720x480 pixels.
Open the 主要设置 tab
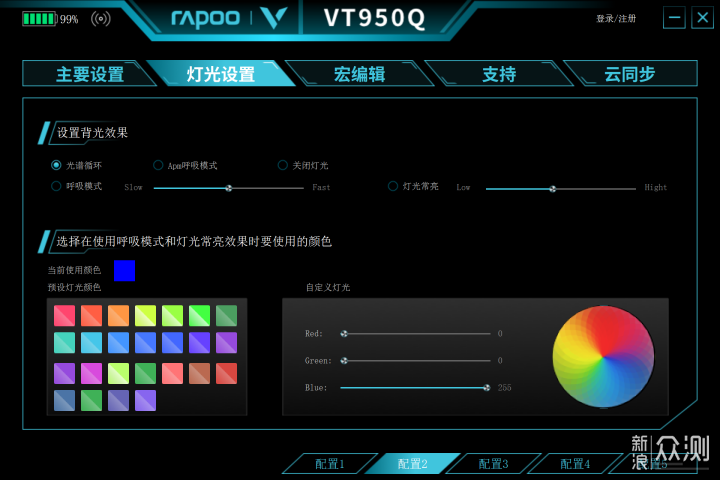[x=90, y=74]
